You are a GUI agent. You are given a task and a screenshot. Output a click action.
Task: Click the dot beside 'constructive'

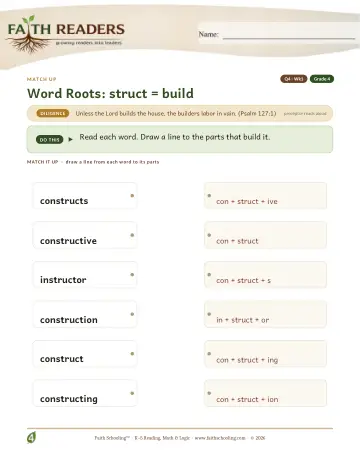point(132,235)
